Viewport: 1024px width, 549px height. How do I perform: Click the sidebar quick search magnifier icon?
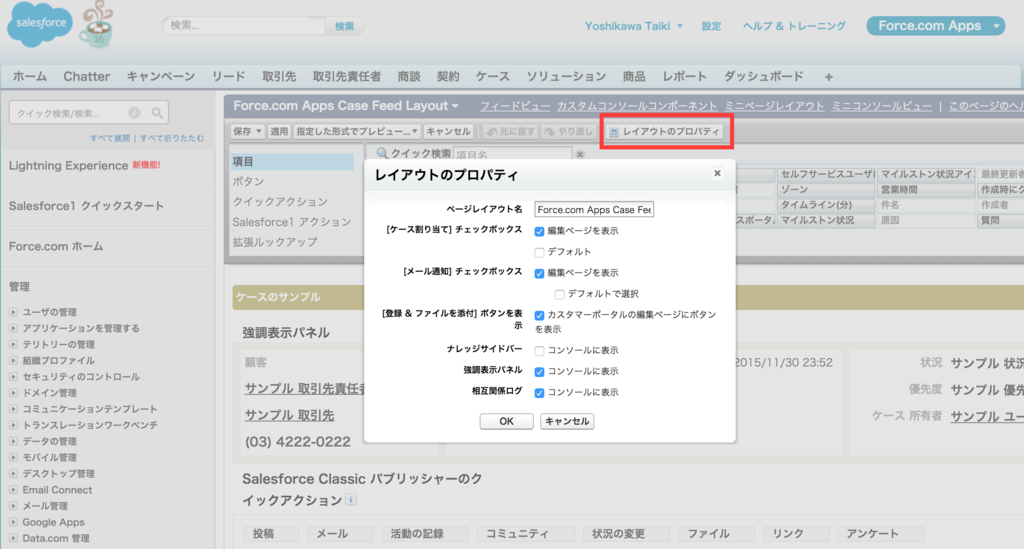tap(157, 113)
